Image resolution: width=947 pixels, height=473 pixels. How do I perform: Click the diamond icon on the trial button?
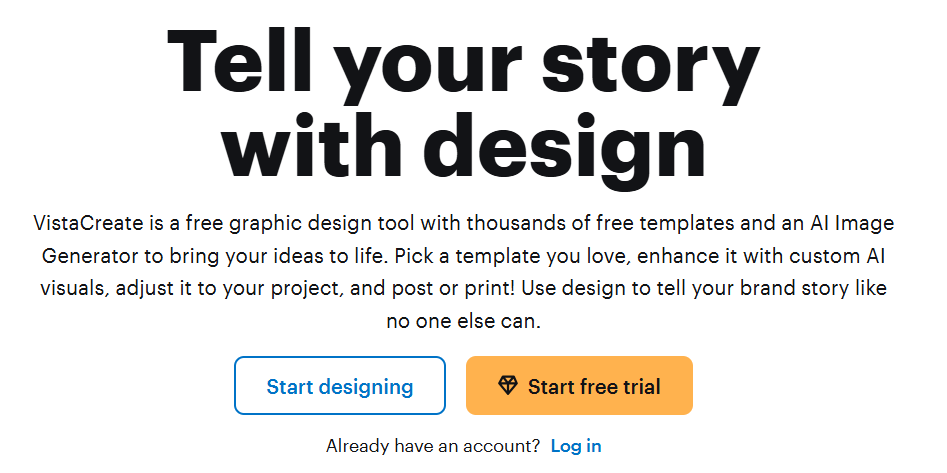click(508, 386)
